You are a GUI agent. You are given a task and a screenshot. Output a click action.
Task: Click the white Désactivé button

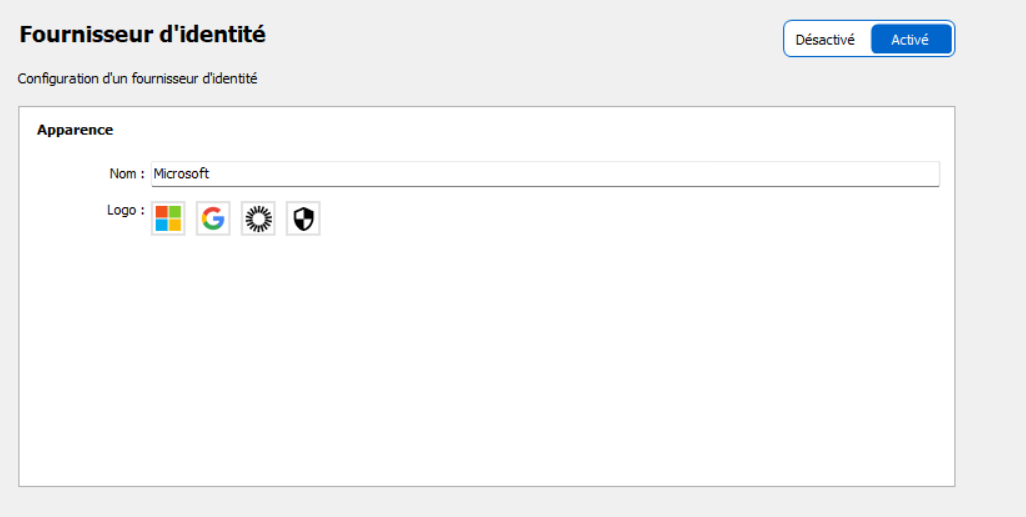pyautogui.click(x=825, y=39)
